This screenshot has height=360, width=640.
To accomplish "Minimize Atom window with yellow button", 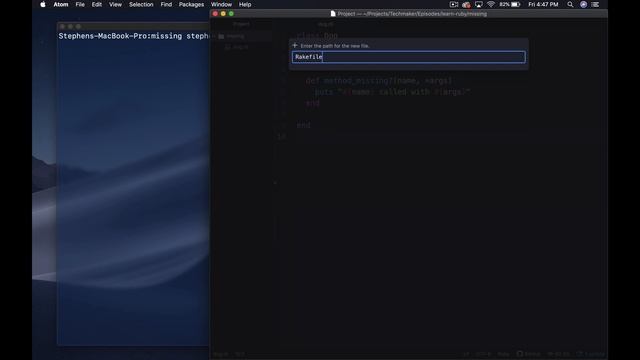I will coord(223,13).
